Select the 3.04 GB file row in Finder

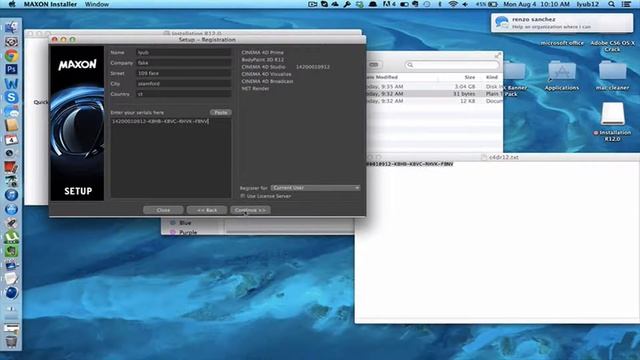tap(434, 87)
